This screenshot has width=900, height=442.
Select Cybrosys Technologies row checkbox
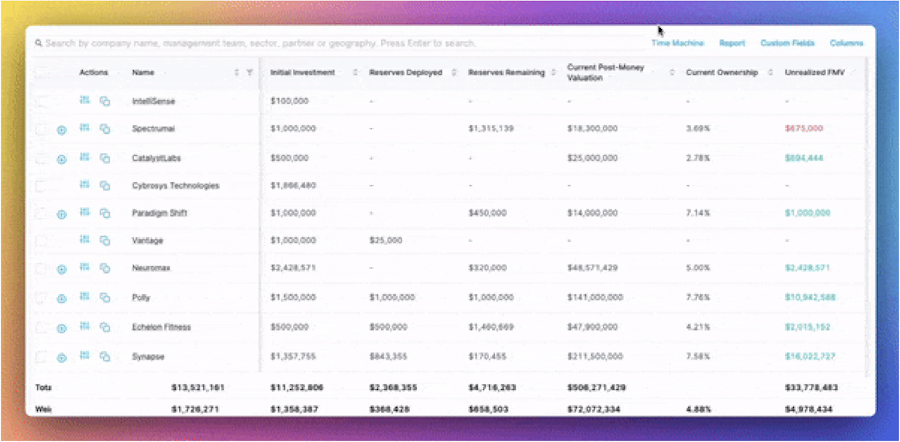41,186
